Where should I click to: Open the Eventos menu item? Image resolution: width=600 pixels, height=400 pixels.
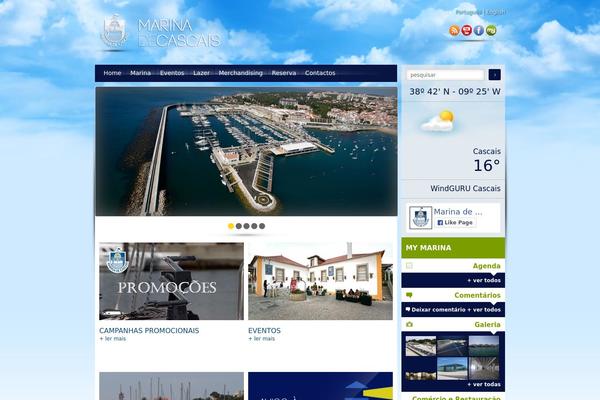[x=172, y=73]
